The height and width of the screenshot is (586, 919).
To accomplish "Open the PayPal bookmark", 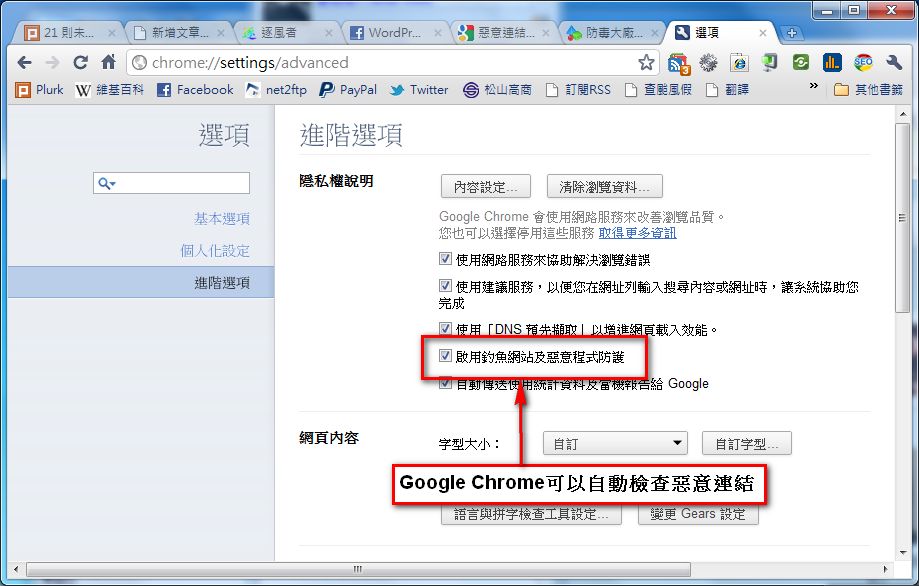I will pos(348,90).
